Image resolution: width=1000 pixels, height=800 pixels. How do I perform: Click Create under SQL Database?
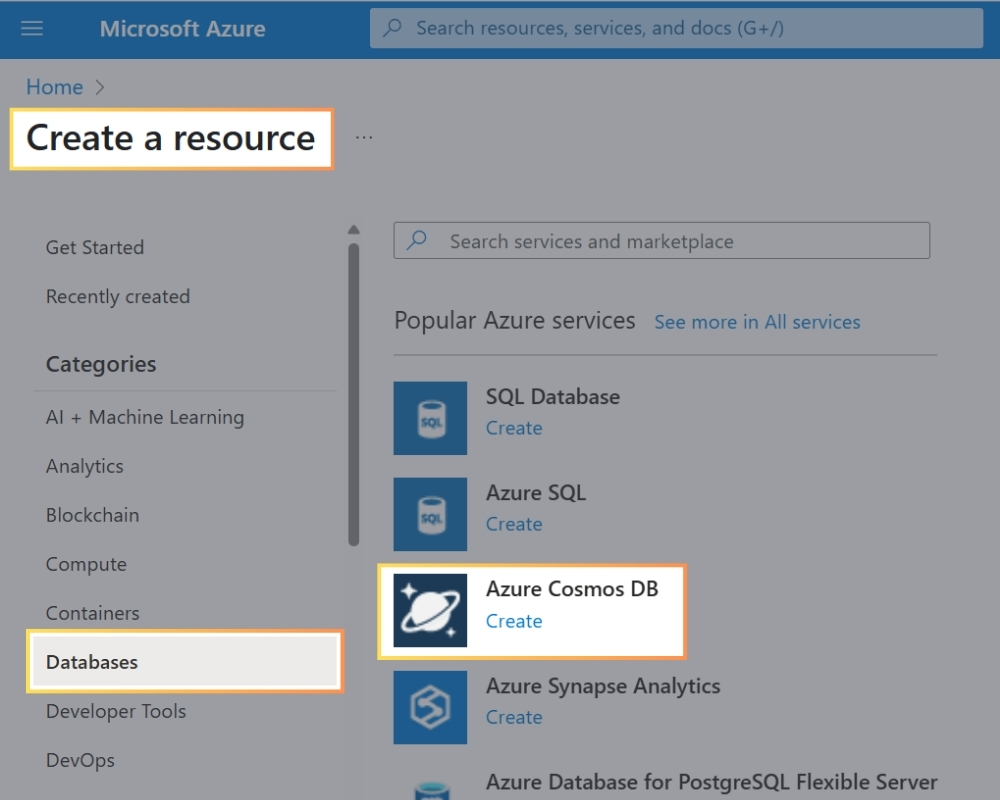[x=514, y=428]
